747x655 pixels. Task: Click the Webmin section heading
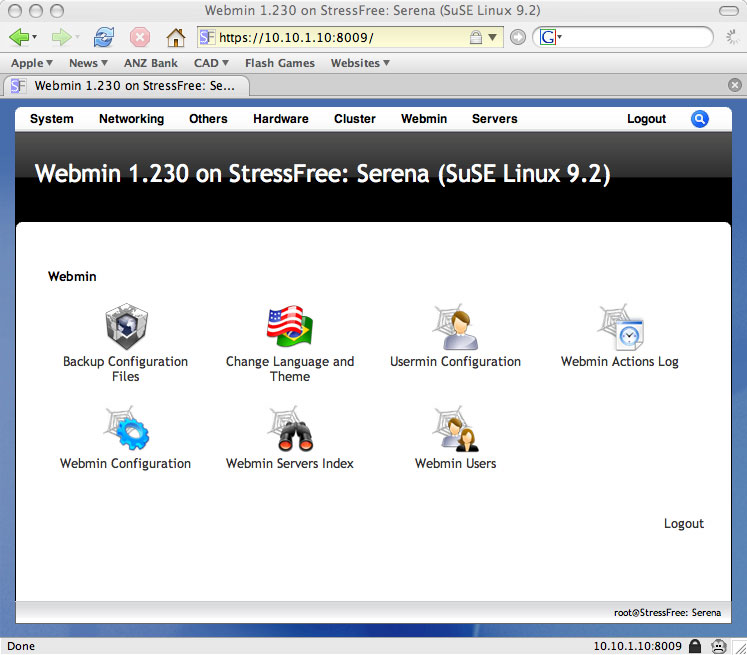pos(72,276)
